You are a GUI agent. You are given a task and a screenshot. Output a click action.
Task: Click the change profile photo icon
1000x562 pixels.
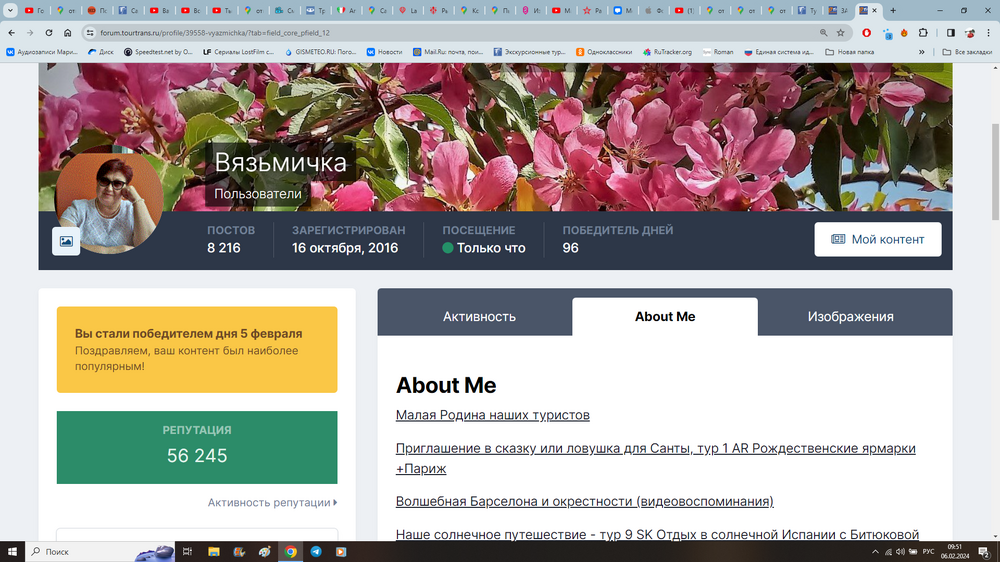(66, 241)
